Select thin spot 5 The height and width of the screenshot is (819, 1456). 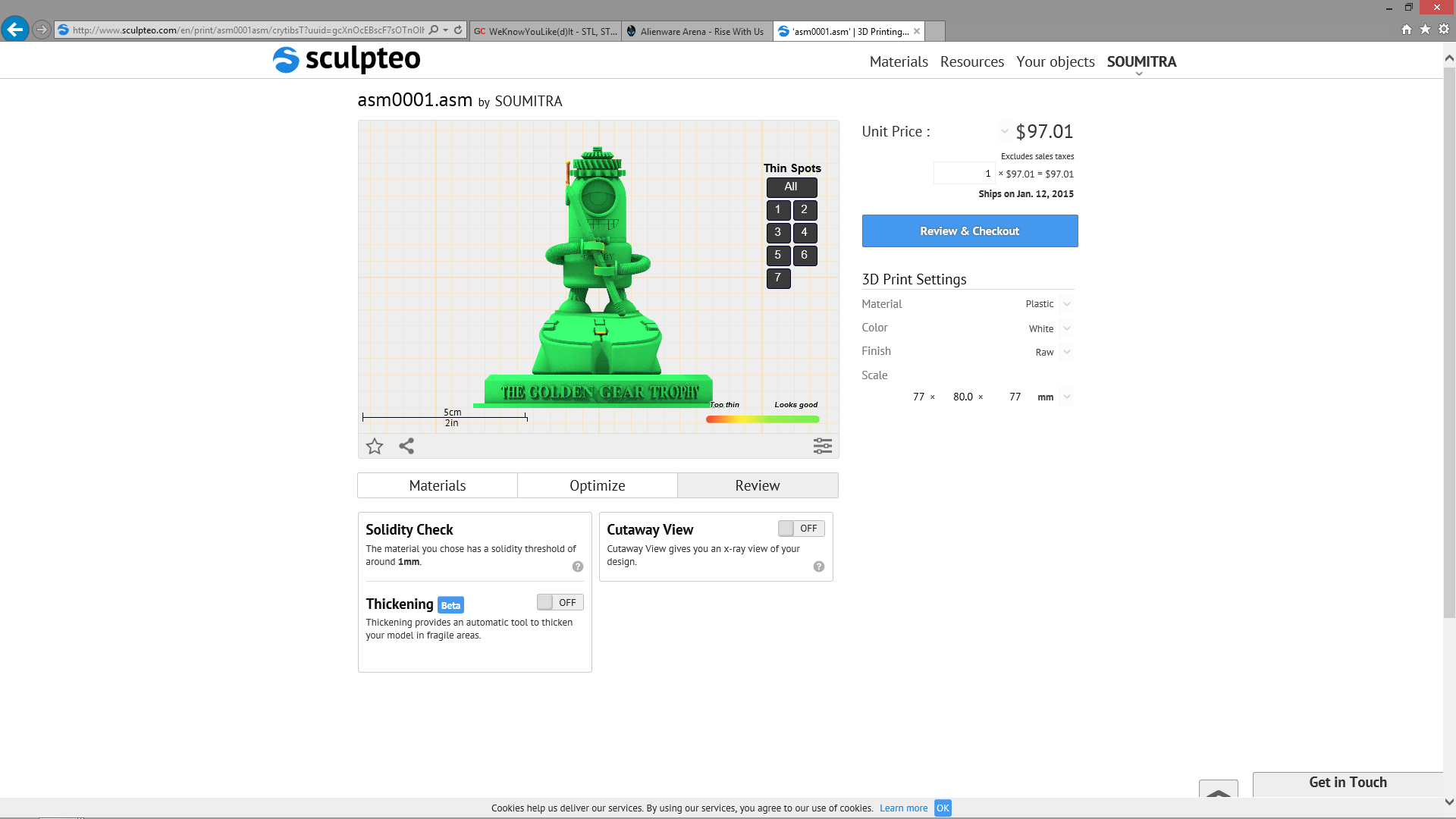pyautogui.click(x=778, y=256)
